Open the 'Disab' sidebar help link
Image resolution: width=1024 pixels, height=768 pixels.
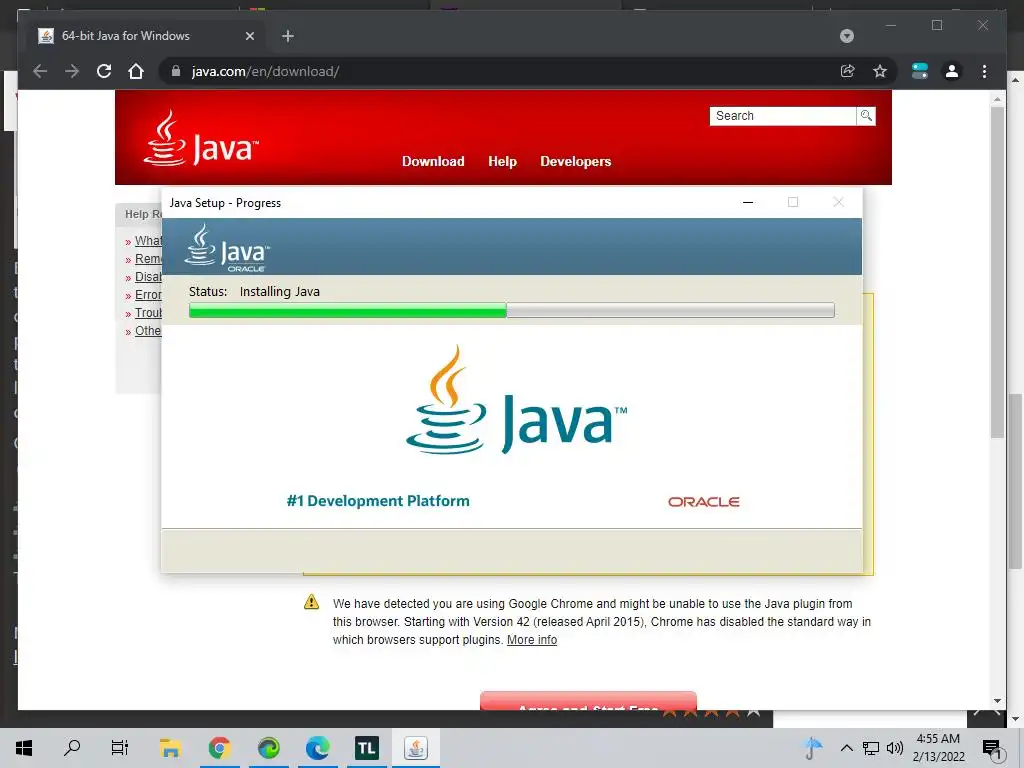[148, 277]
